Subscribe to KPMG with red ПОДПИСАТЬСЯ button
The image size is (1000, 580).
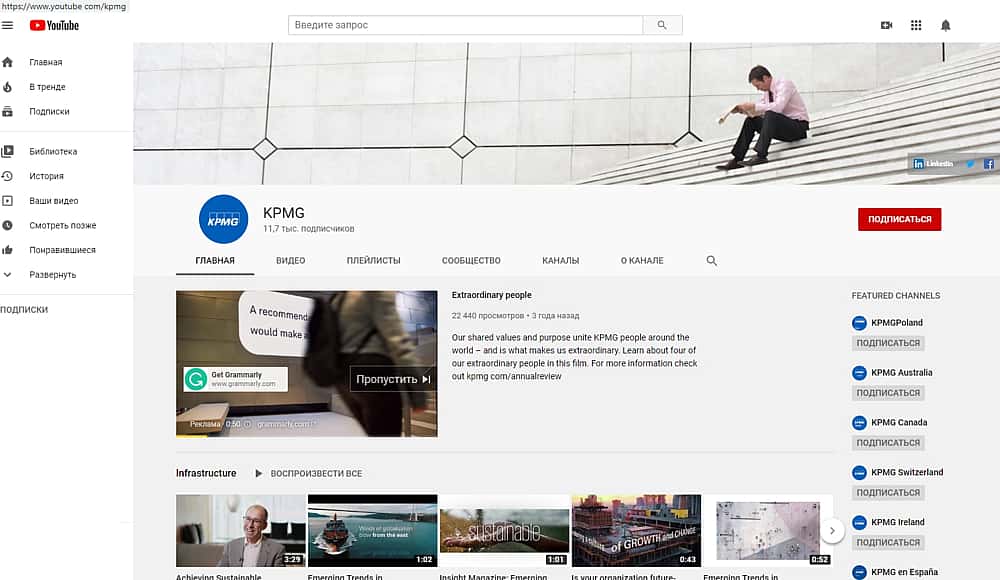tap(899, 219)
